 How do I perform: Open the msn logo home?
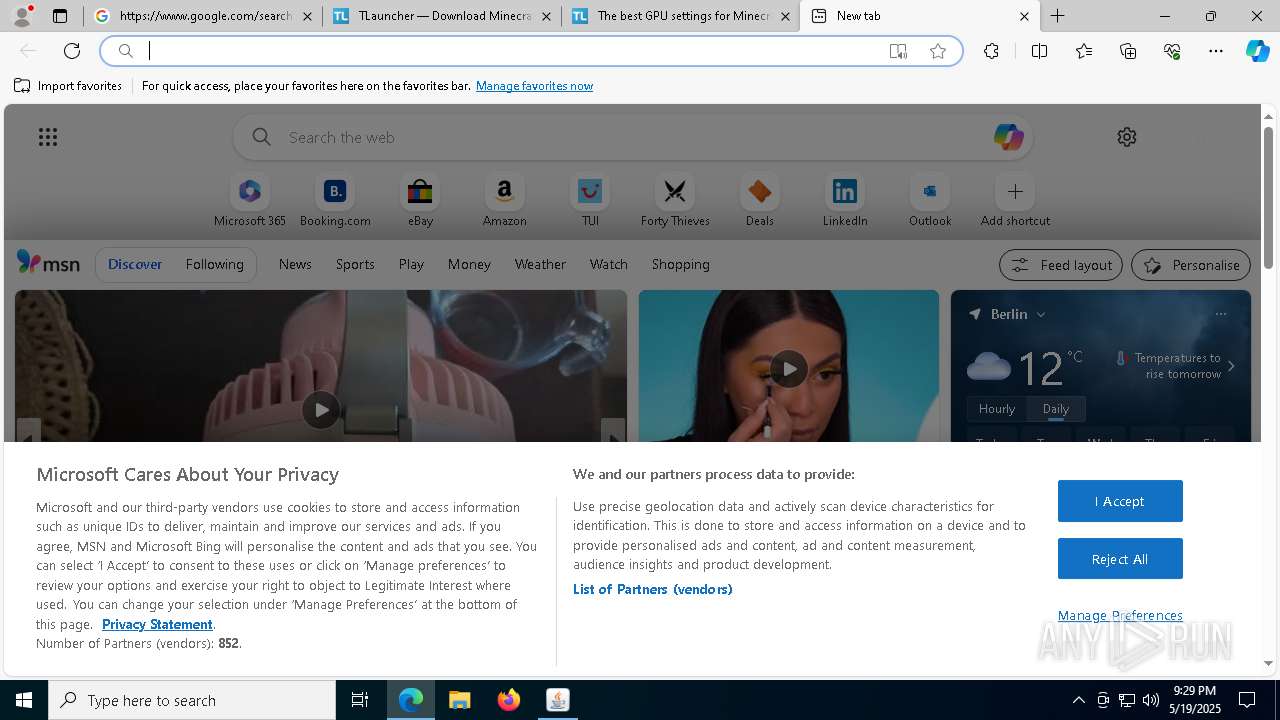[48, 263]
